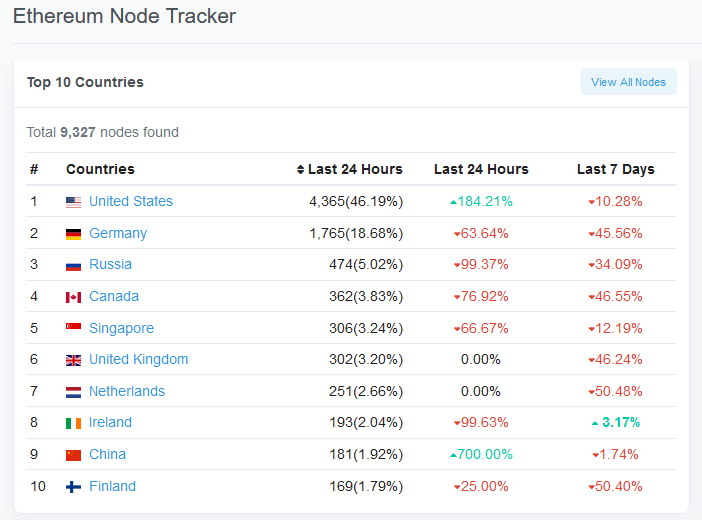Image resolution: width=702 pixels, height=520 pixels.
Task: Click the Countries column header
Action: pos(100,169)
